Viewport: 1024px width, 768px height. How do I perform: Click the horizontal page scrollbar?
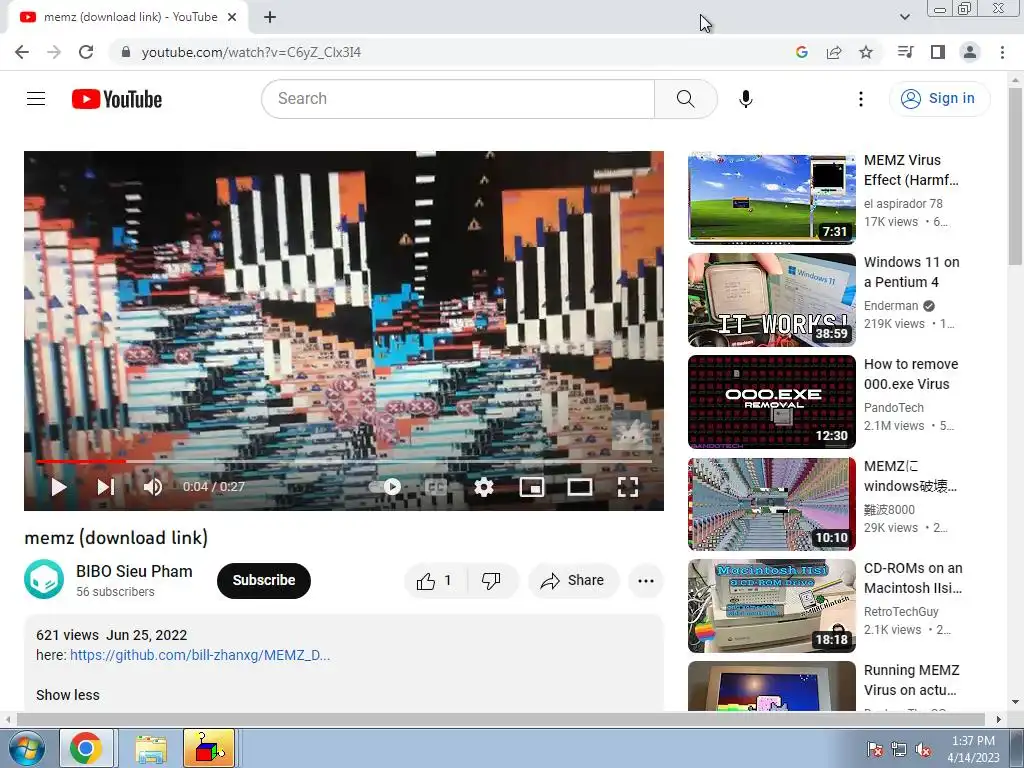500,719
